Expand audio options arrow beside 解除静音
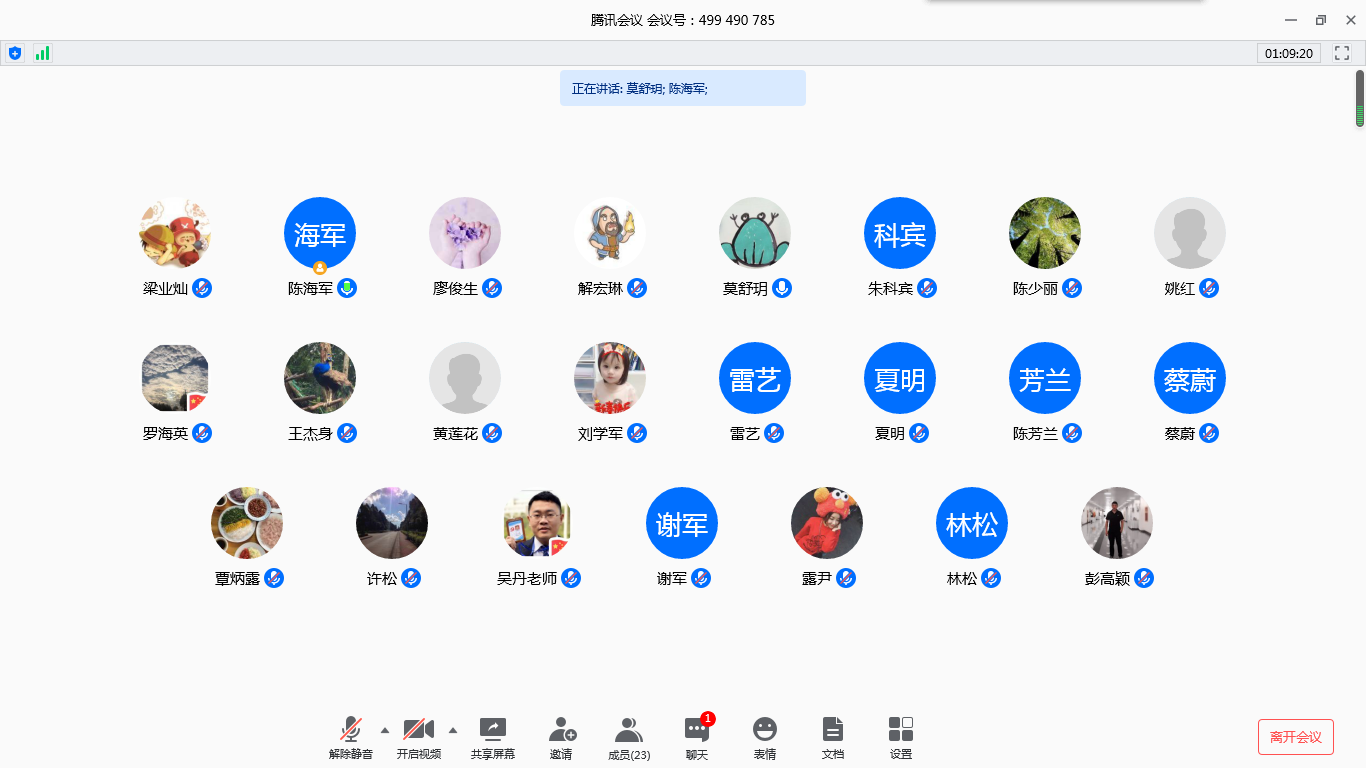 click(385, 730)
